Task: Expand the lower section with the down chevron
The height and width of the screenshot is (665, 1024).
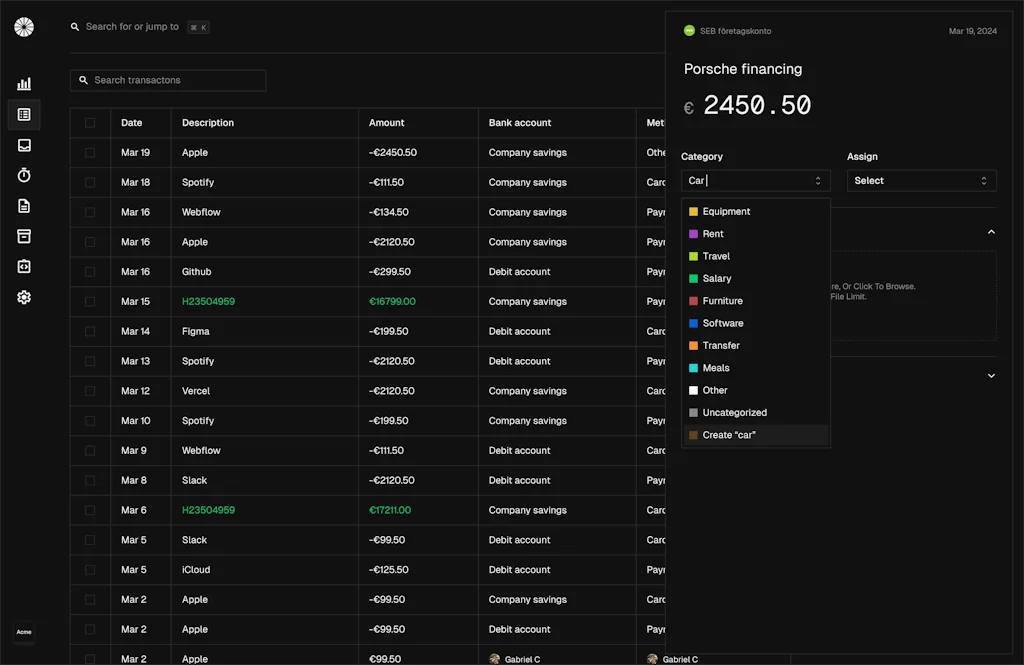Action: [991, 375]
